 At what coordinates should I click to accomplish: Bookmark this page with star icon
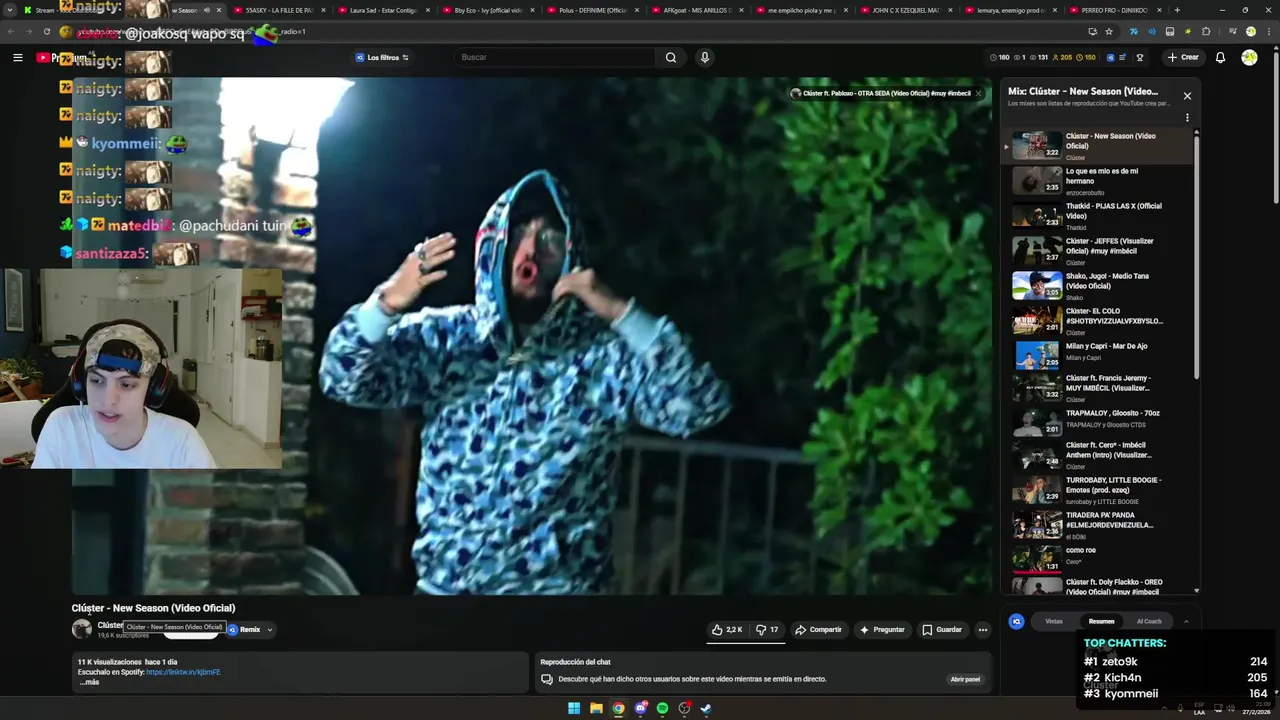(x=1108, y=32)
